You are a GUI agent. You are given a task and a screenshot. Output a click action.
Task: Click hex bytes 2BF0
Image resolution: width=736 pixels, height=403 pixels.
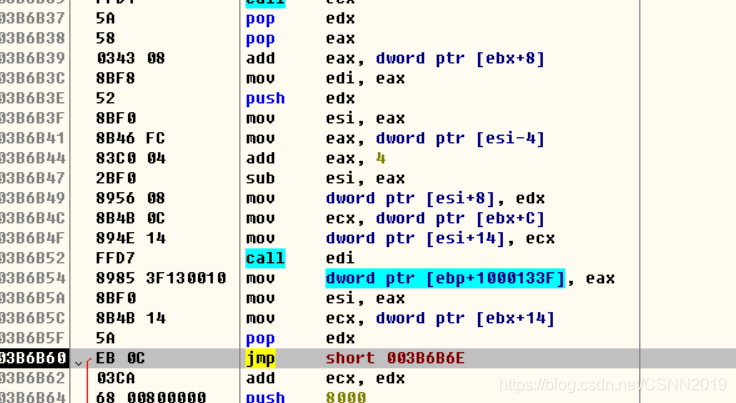pyautogui.click(x=115, y=178)
